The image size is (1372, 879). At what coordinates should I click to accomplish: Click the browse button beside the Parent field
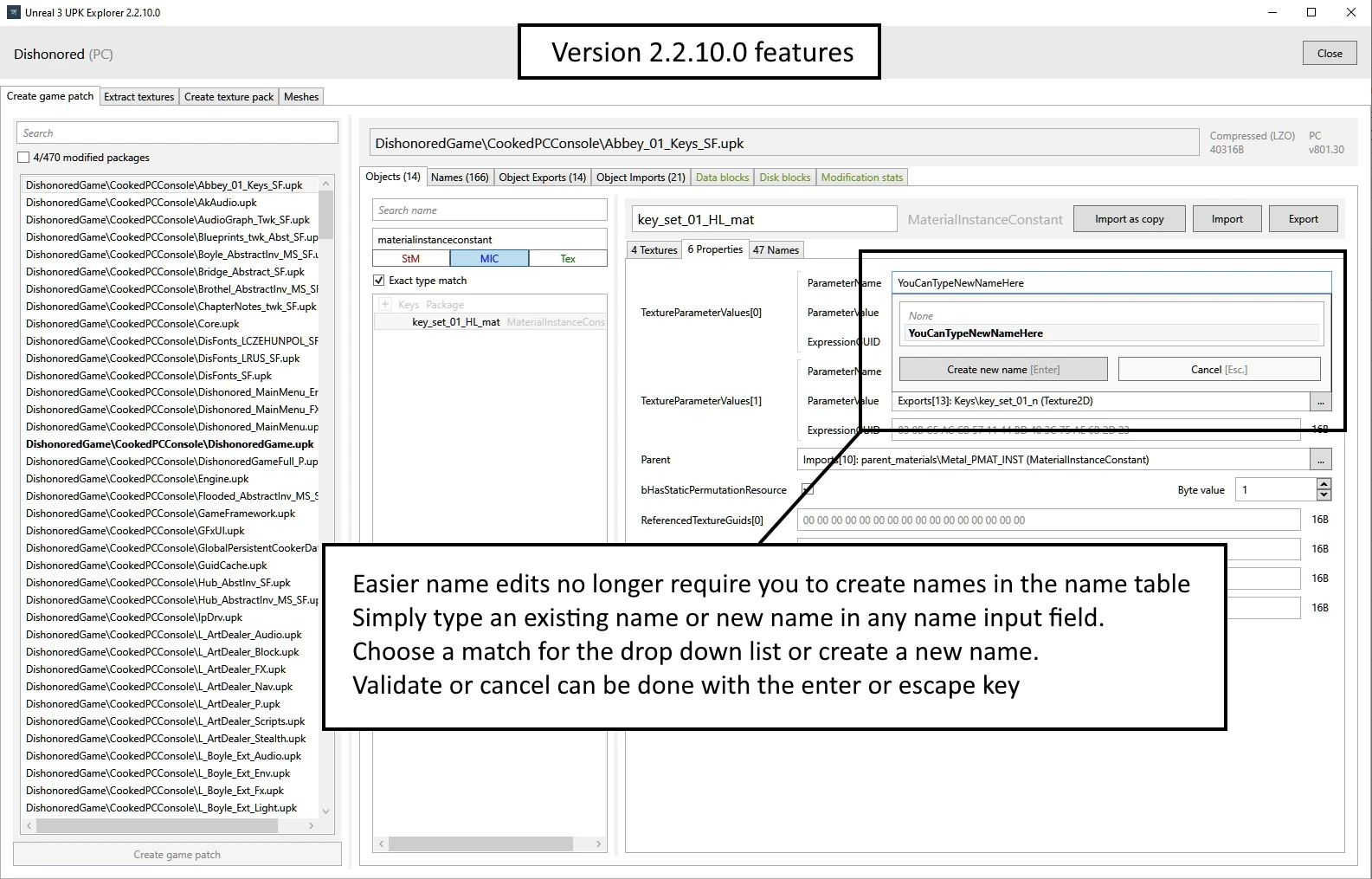pos(1320,460)
